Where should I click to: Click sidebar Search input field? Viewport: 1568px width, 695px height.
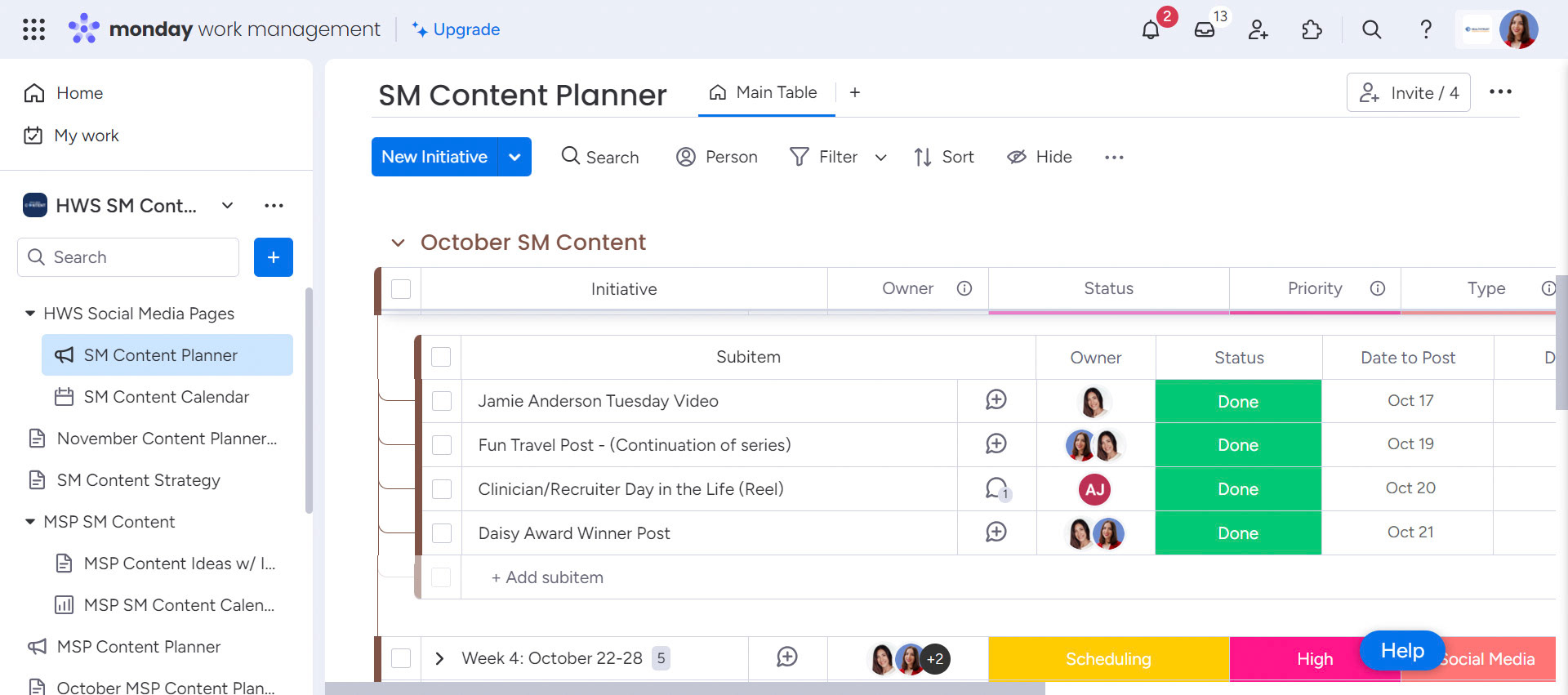(128, 257)
